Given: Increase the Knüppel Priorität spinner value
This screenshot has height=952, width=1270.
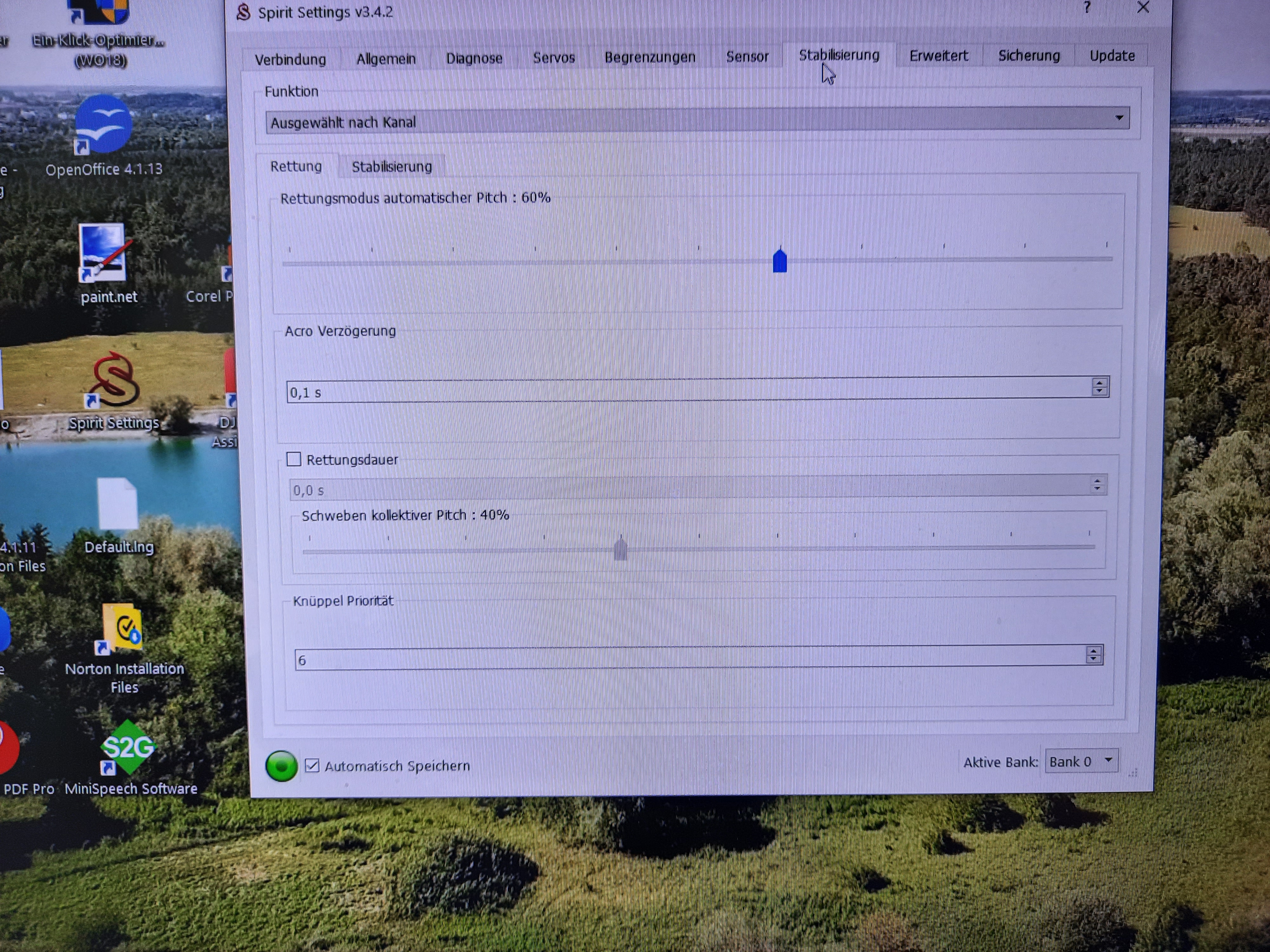Looking at the screenshot, I should click(x=1094, y=651).
